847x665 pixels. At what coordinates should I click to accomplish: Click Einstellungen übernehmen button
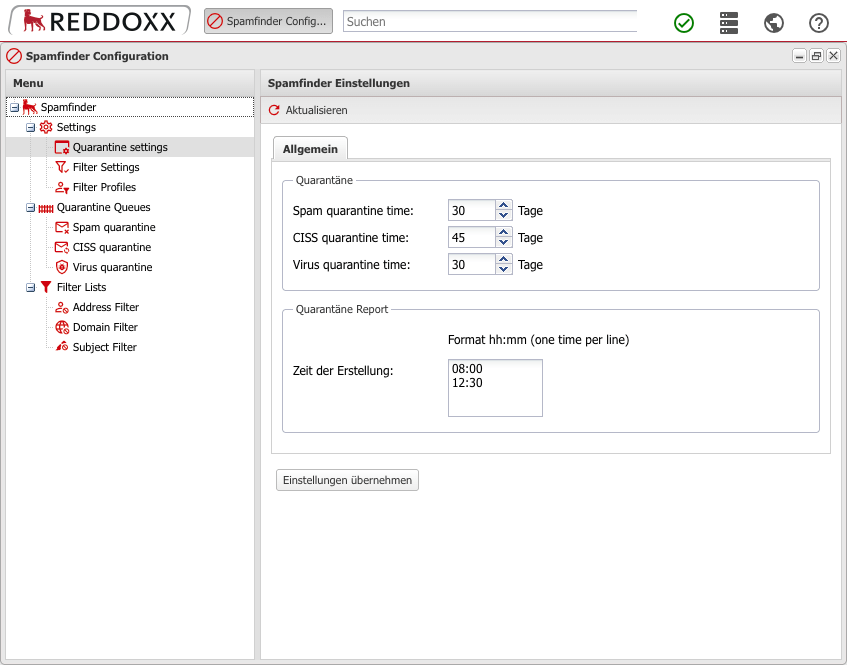point(347,480)
